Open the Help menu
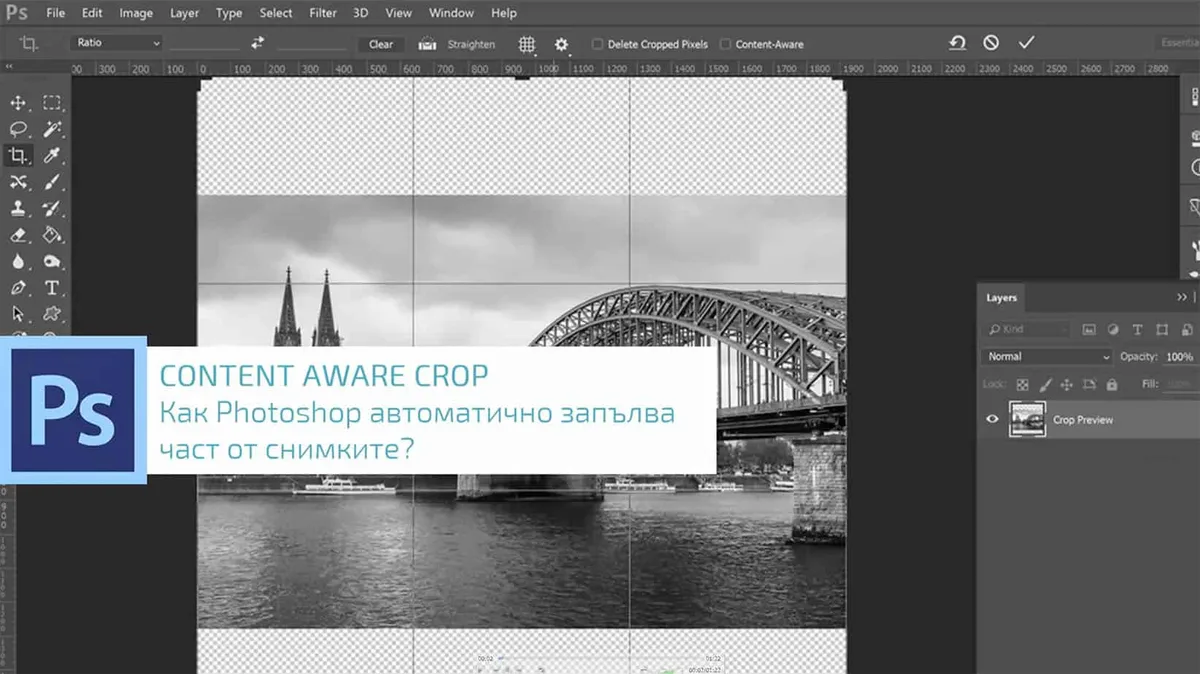 point(504,13)
